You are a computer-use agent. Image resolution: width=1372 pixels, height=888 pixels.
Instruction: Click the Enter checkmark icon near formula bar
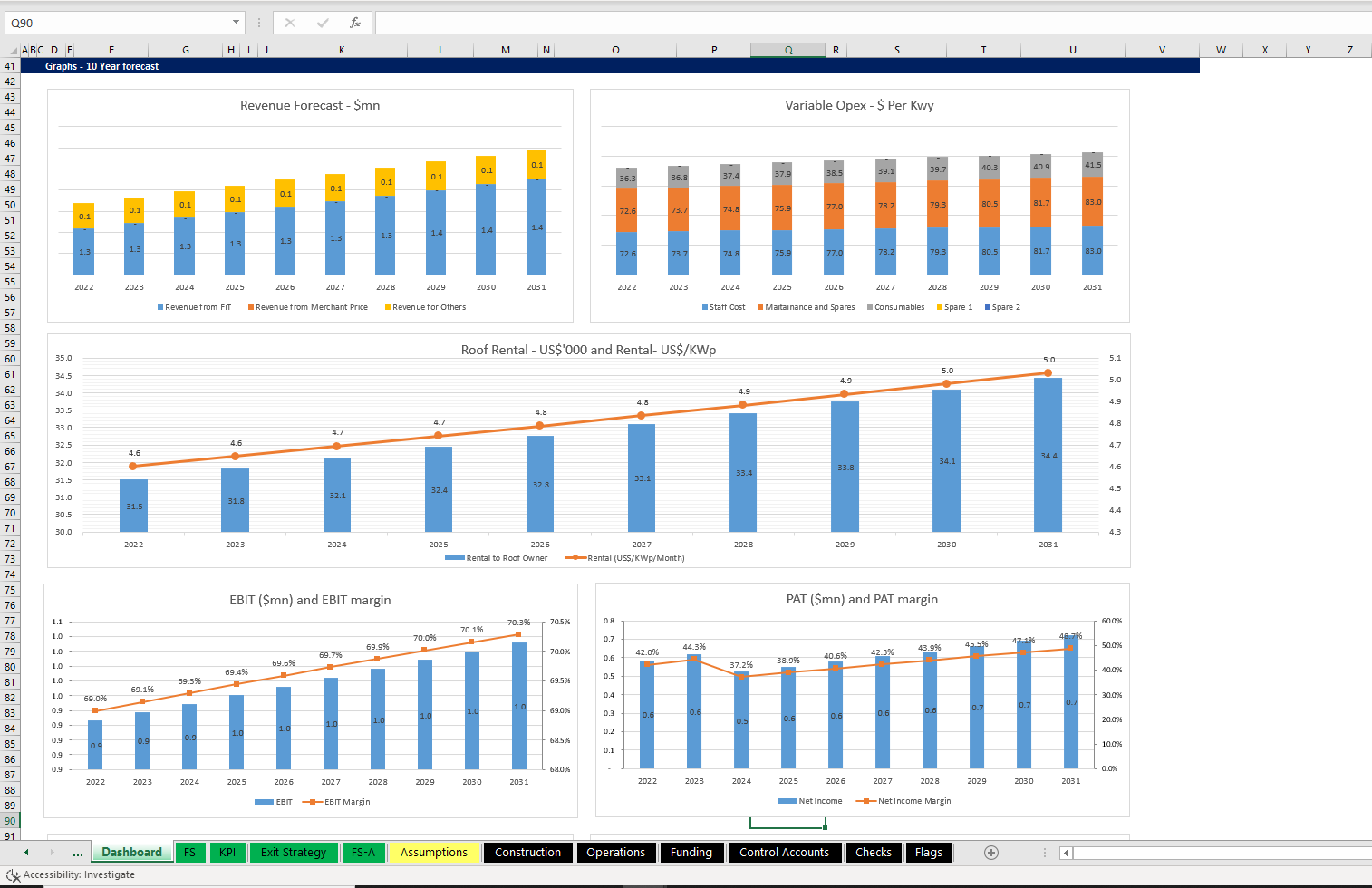[x=323, y=23]
